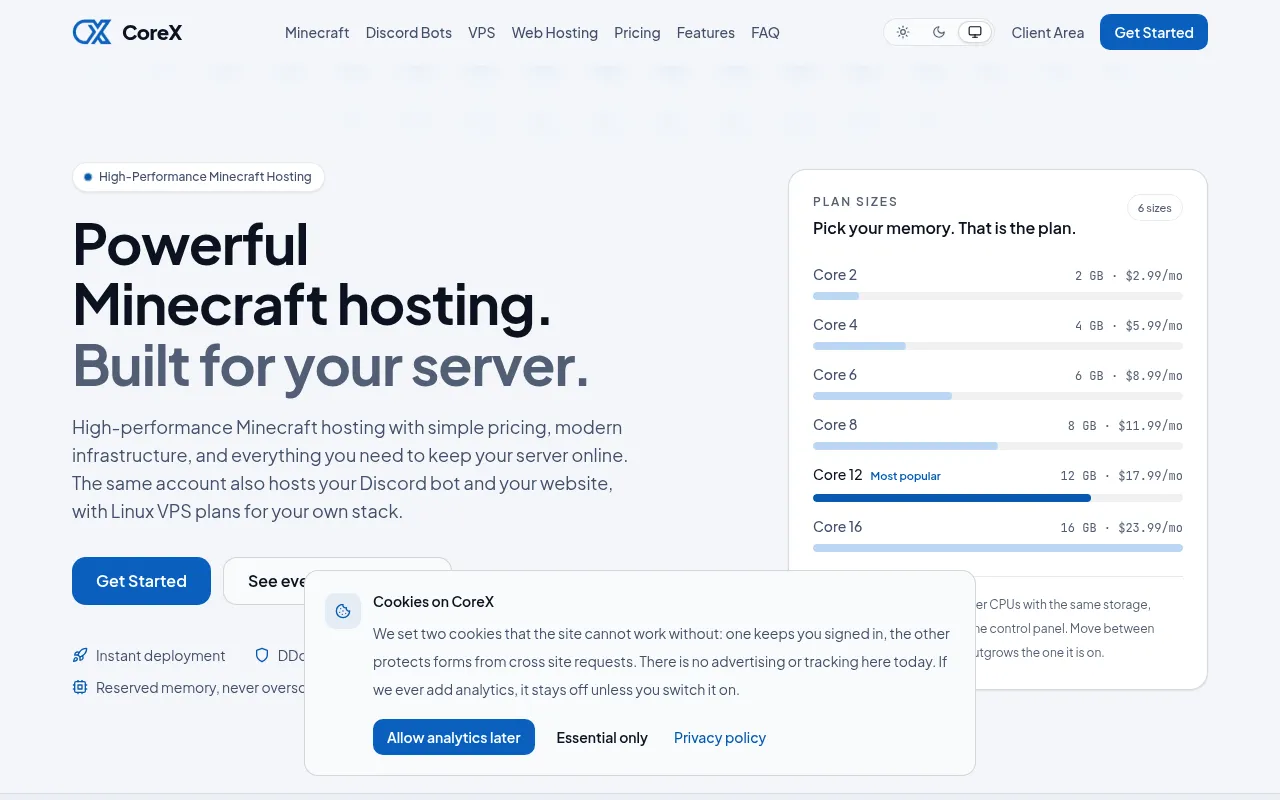Click the 'Pick your memory. That is the plan.' heading
The height and width of the screenshot is (800, 1280).
pyautogui.click(x=944, y=228)
